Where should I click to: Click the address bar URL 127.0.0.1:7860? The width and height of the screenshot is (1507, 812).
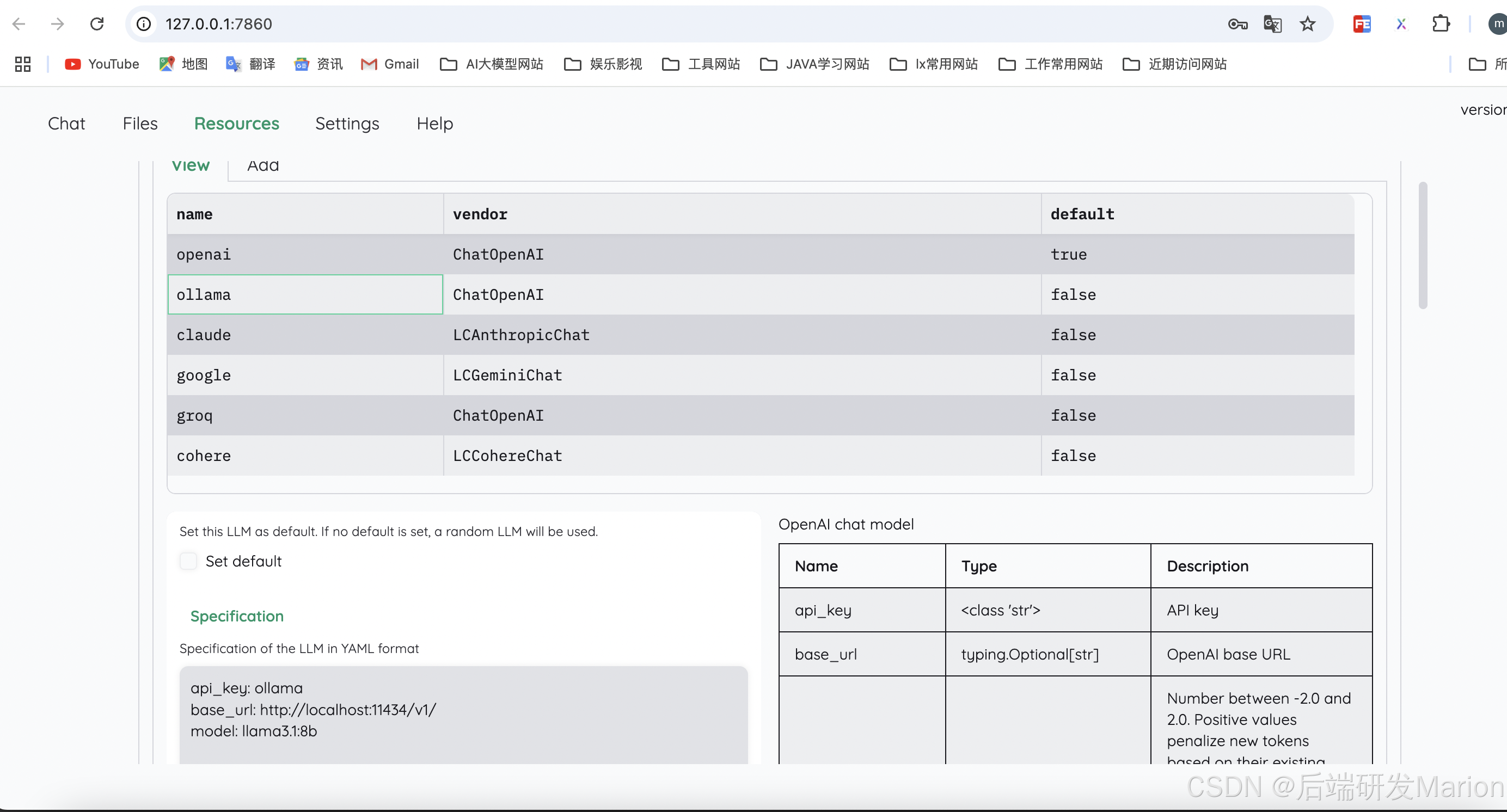tap(219, 24)
